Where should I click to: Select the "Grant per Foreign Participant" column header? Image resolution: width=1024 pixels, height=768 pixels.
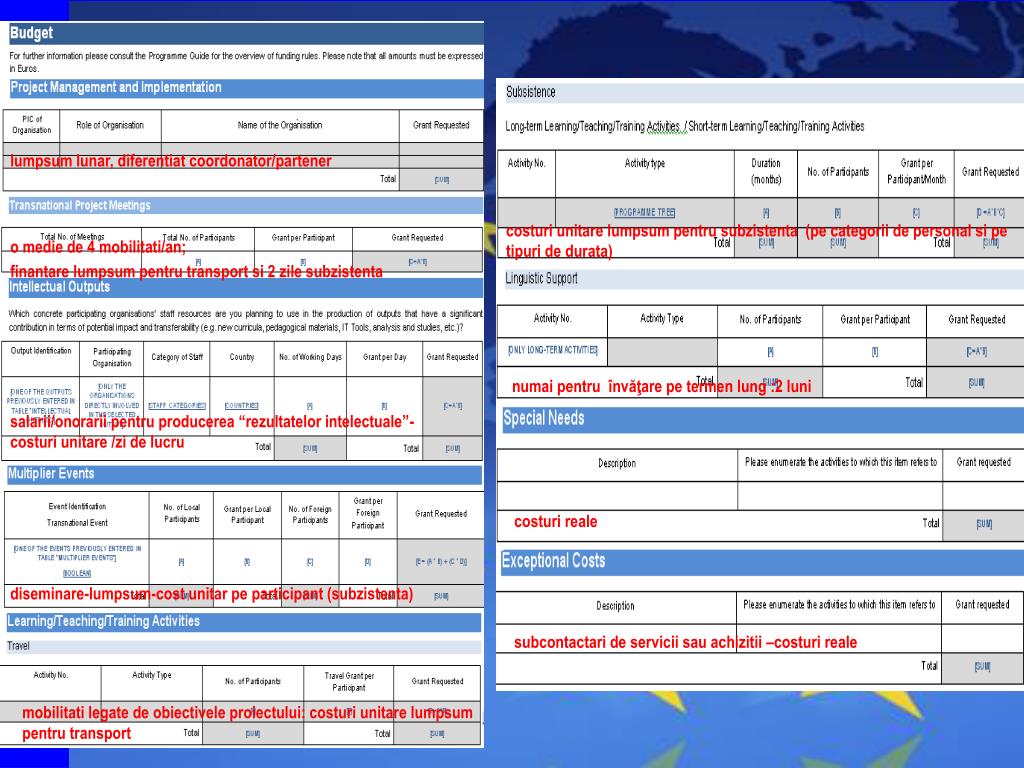368,513
